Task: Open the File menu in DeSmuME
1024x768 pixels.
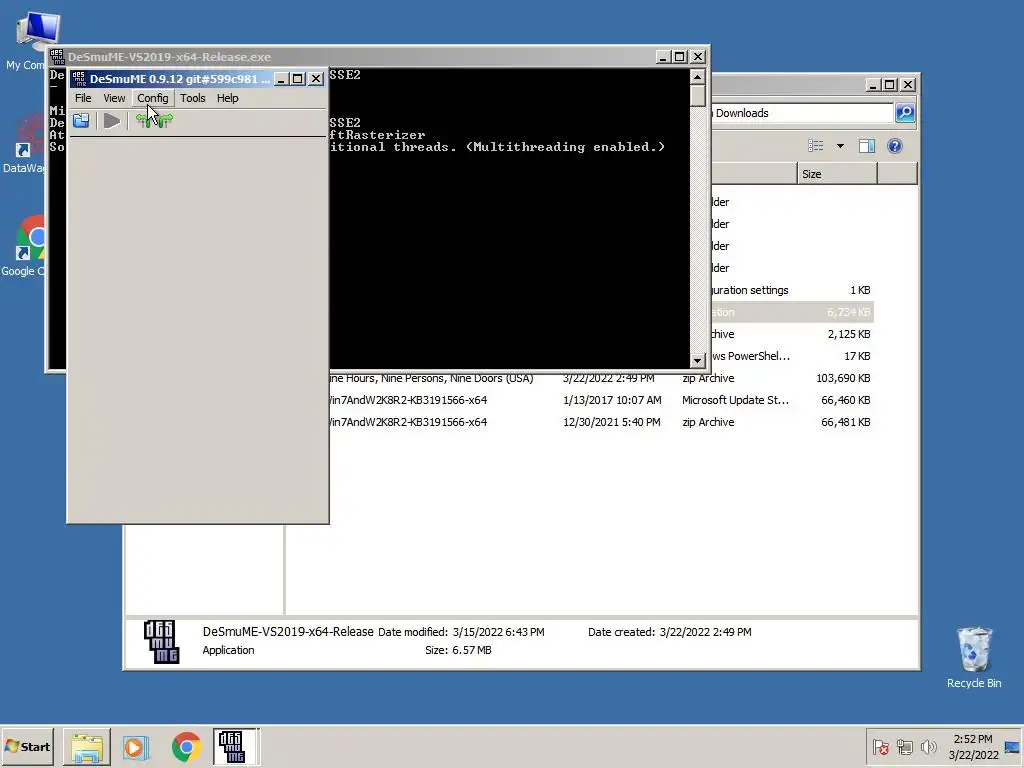Action: (x=83, y=98)
